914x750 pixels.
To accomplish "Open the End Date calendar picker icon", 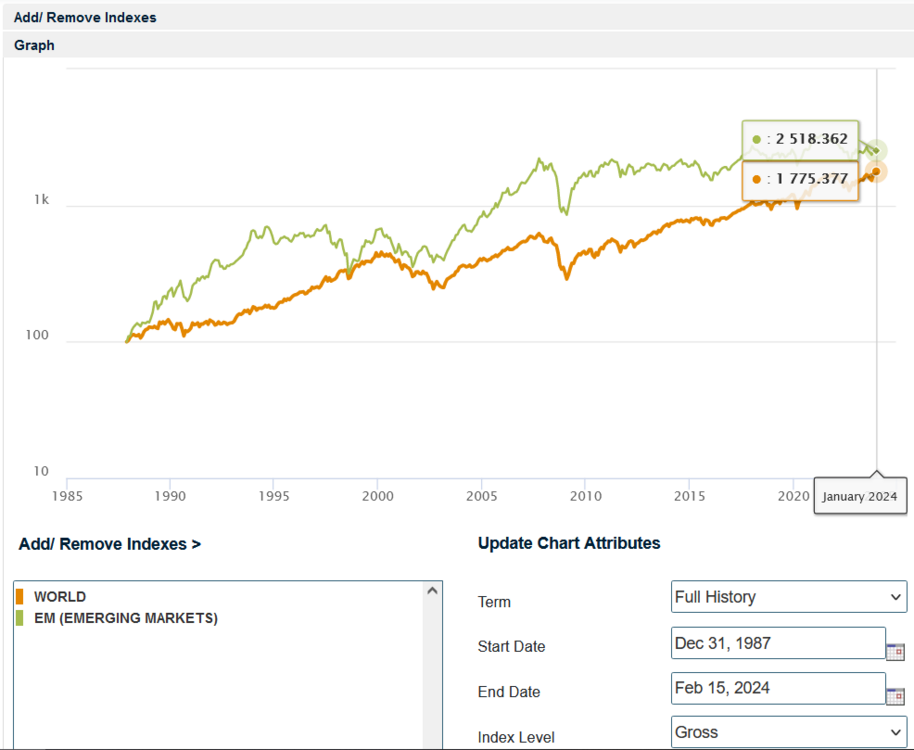I will pyautogui.click(x=895, y=696).
